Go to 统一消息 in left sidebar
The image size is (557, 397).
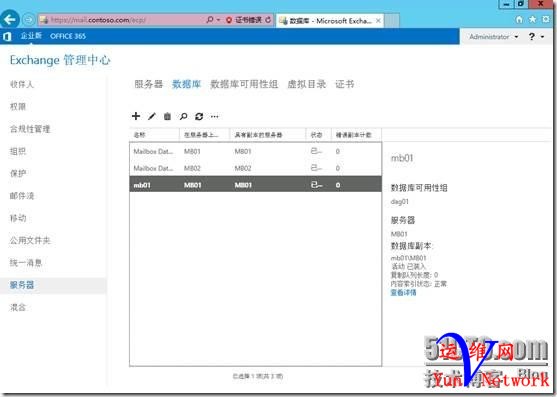[26, 263]
